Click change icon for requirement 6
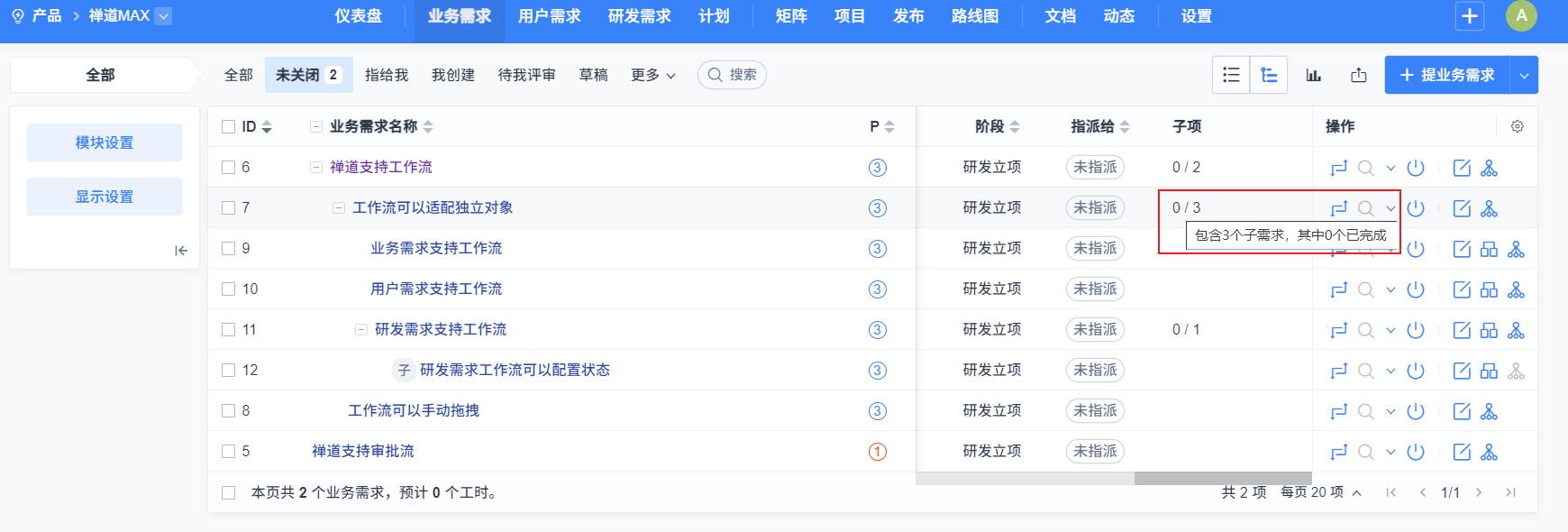This screenshot has height=532, width=1568. pos(1339,168)
